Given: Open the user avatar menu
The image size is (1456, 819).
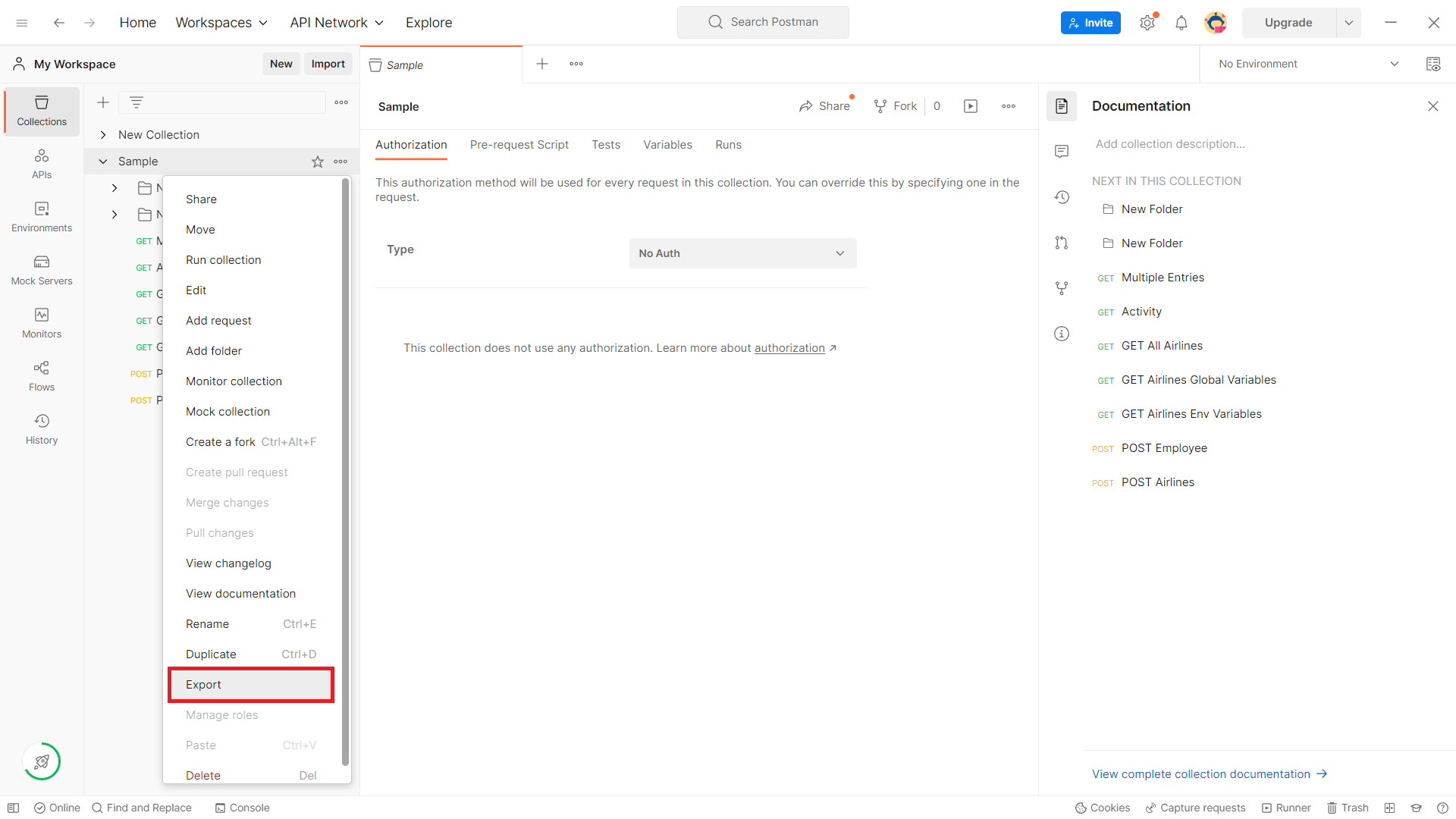Looking at the screenshot, I should [x=1216, y=23].
